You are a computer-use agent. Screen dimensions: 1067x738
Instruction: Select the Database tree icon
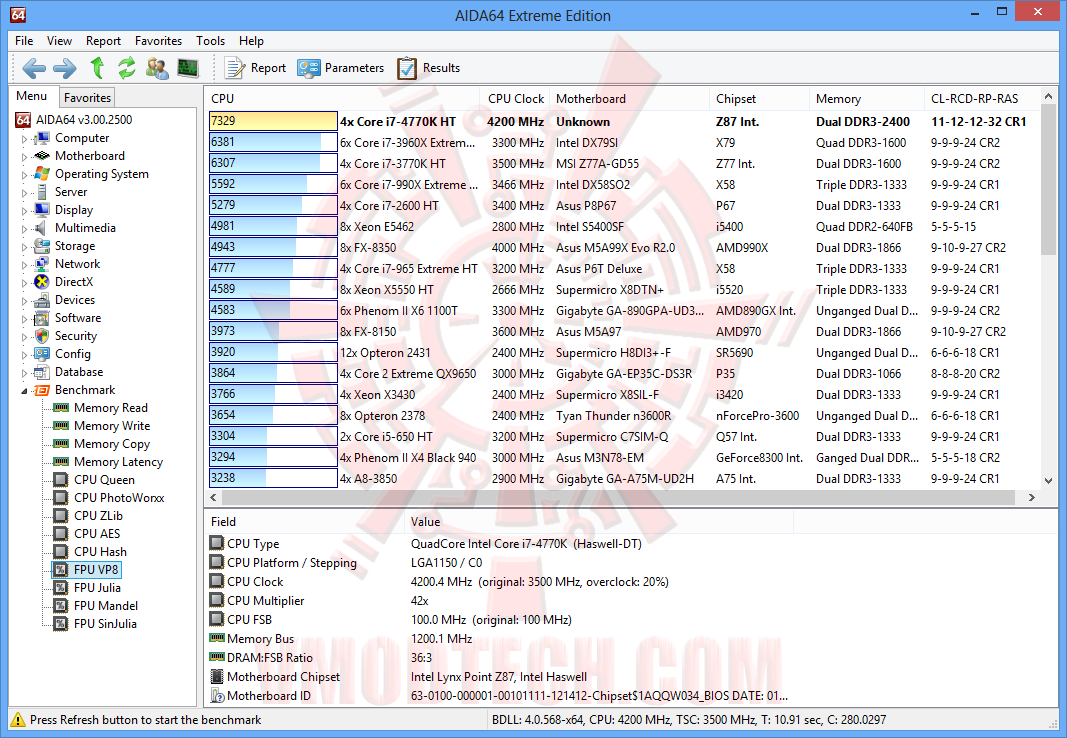pyautogui.click(x=42, y=372)
